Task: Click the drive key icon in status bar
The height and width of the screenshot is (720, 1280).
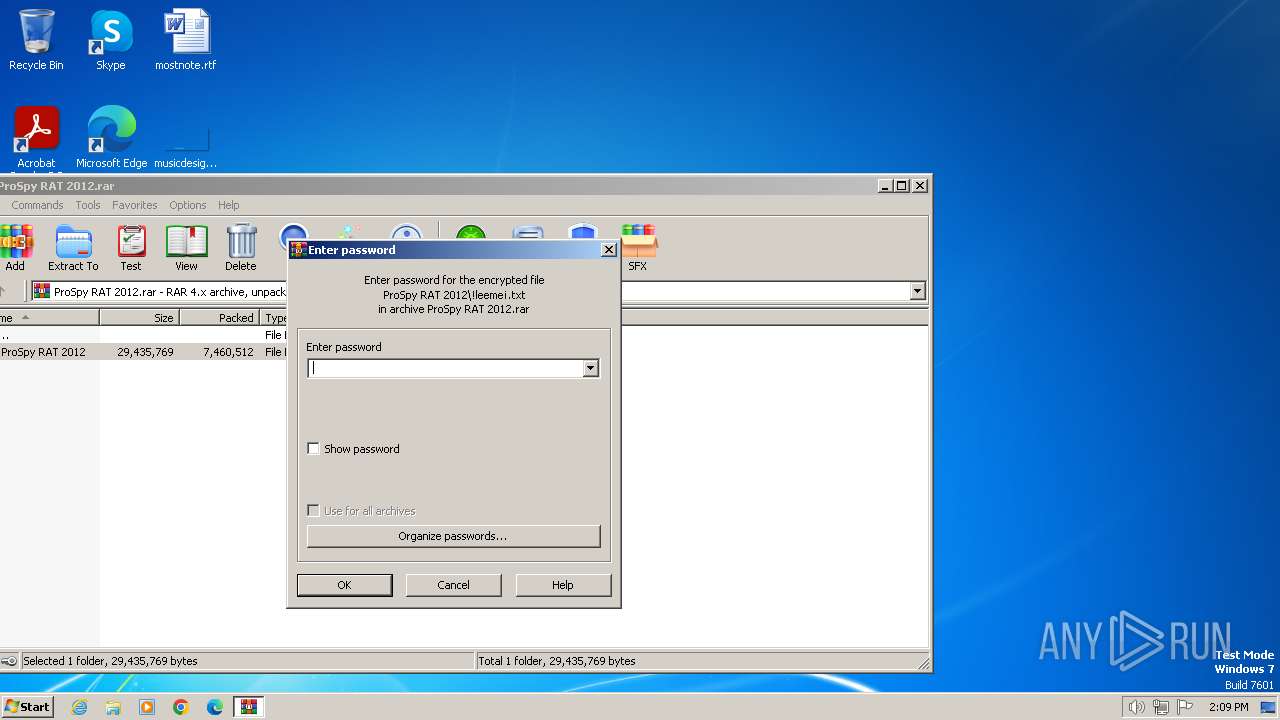Action: coord(9,661)
